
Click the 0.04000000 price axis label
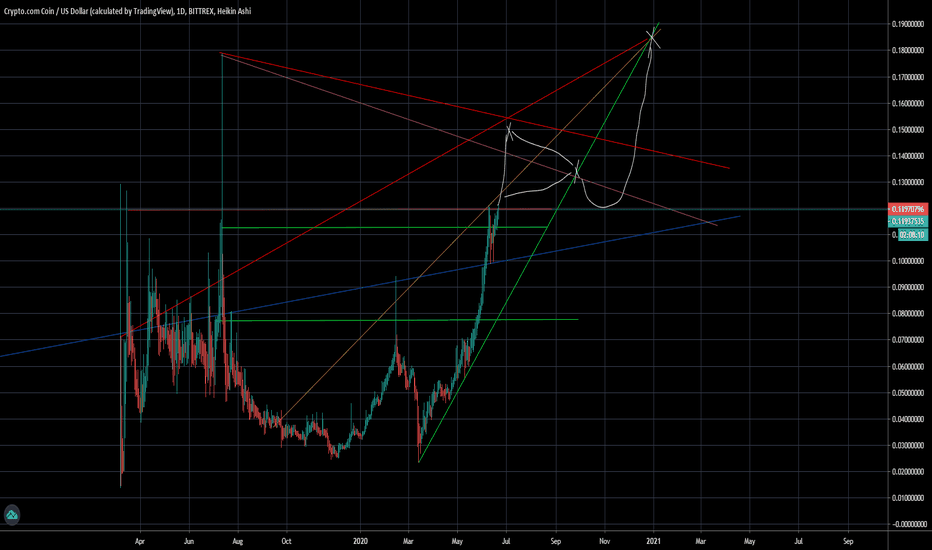click(908, 419)
